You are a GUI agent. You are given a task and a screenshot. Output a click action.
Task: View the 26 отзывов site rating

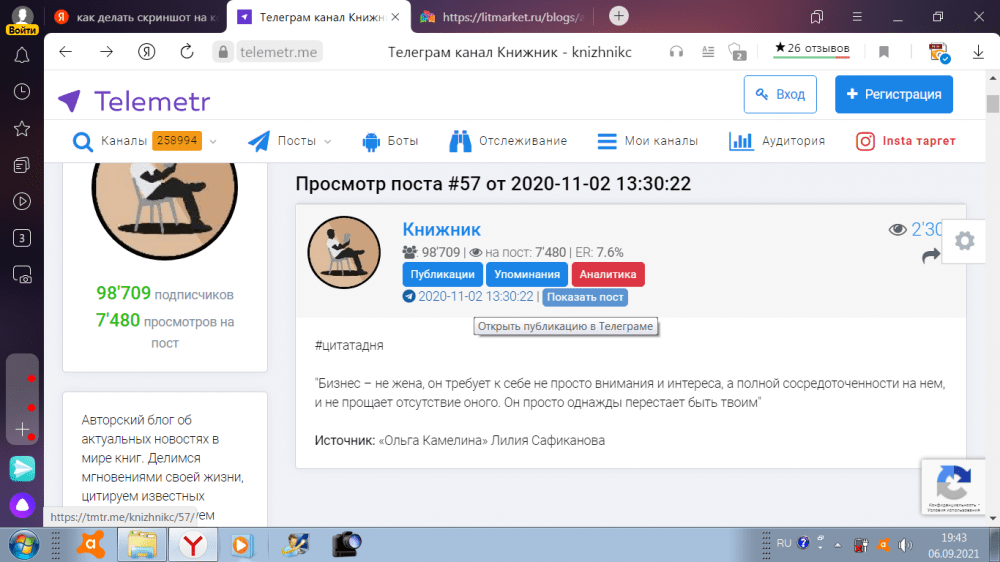[811, 48]
